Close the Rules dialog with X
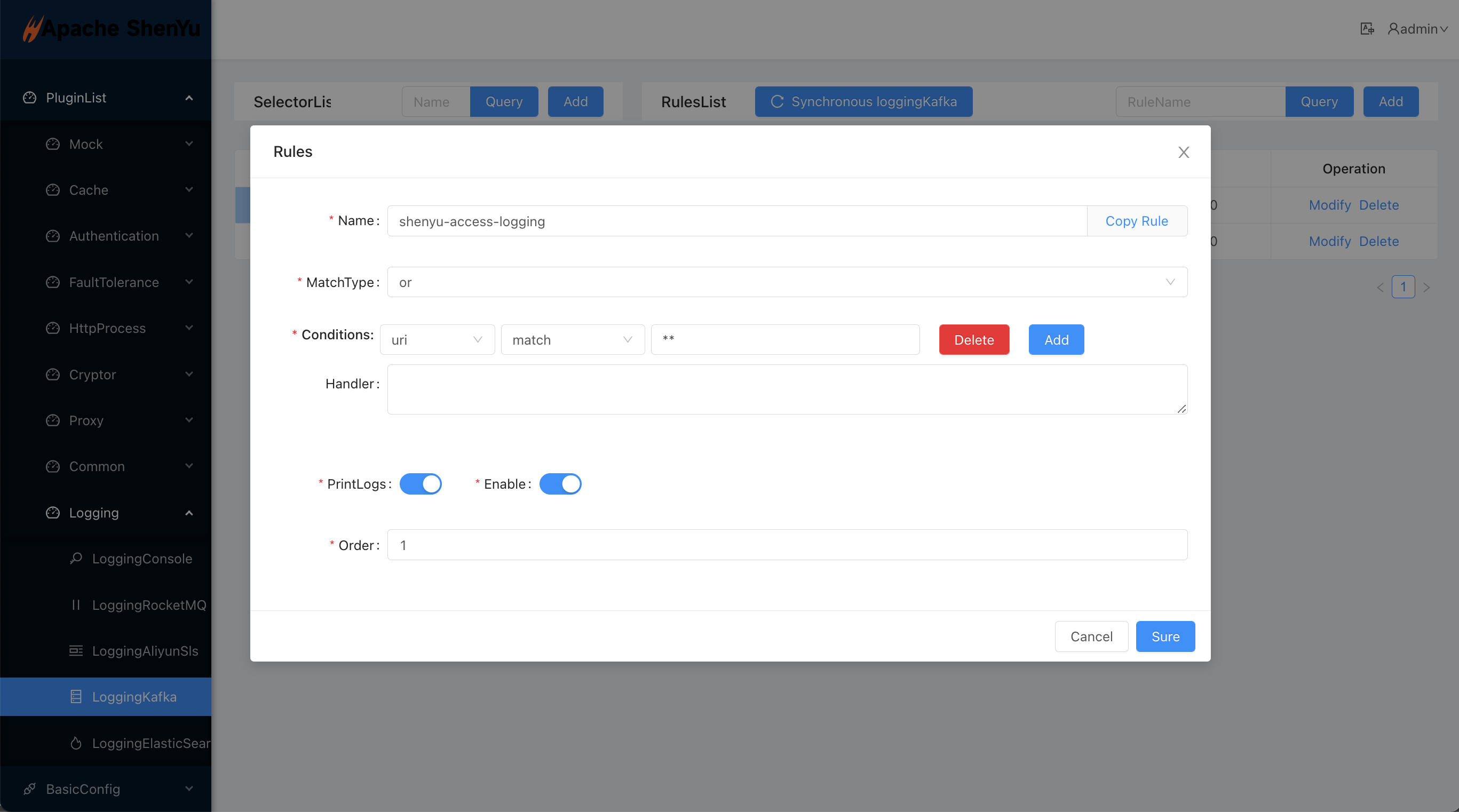This screenshot has width=1459, height=812. (x=1183, y=153)
